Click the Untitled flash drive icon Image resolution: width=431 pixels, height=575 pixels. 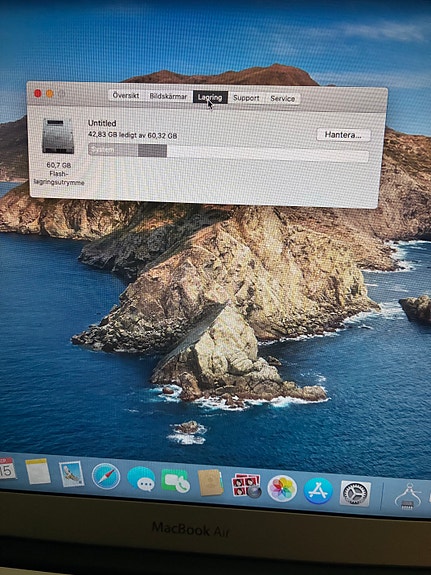coord(58,136)
